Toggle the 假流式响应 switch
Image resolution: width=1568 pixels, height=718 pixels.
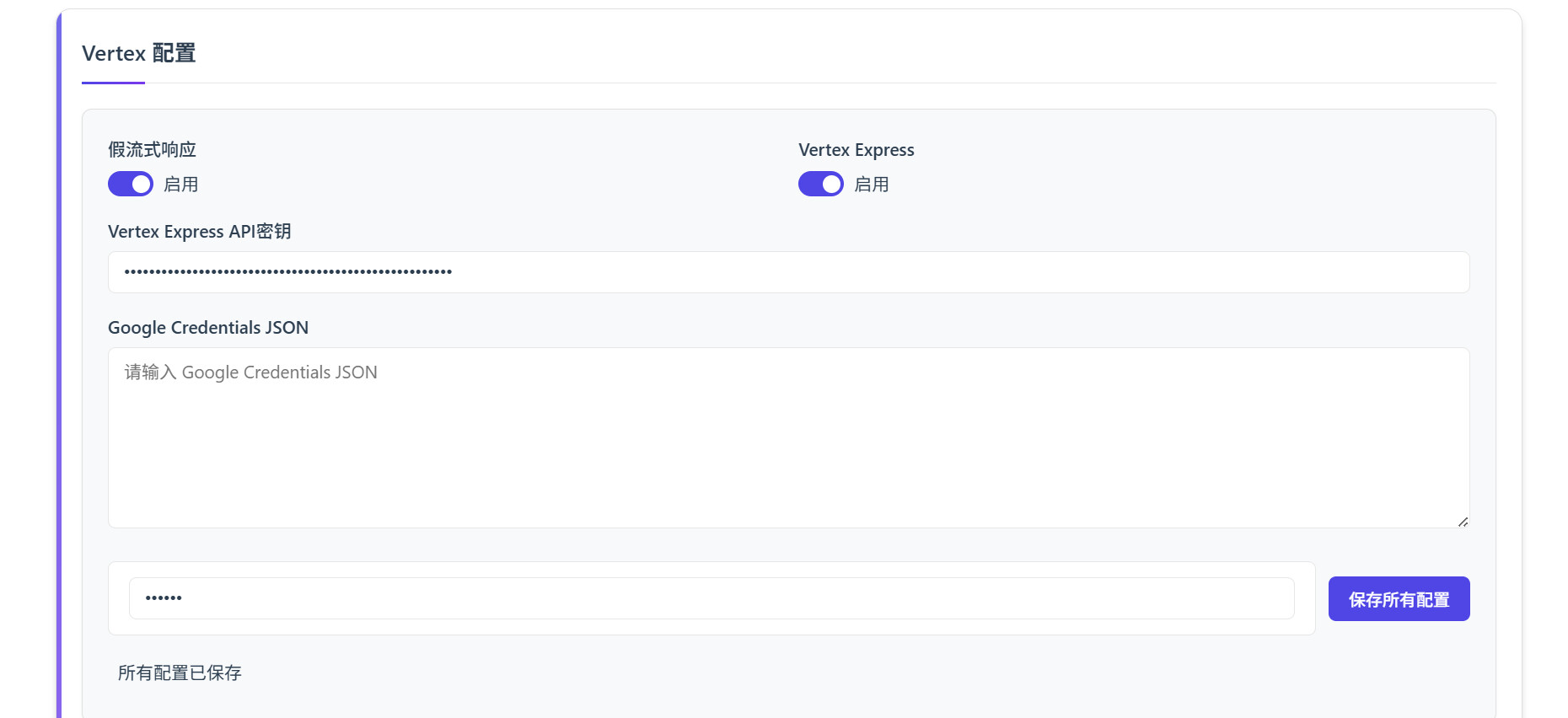point(131,184)
